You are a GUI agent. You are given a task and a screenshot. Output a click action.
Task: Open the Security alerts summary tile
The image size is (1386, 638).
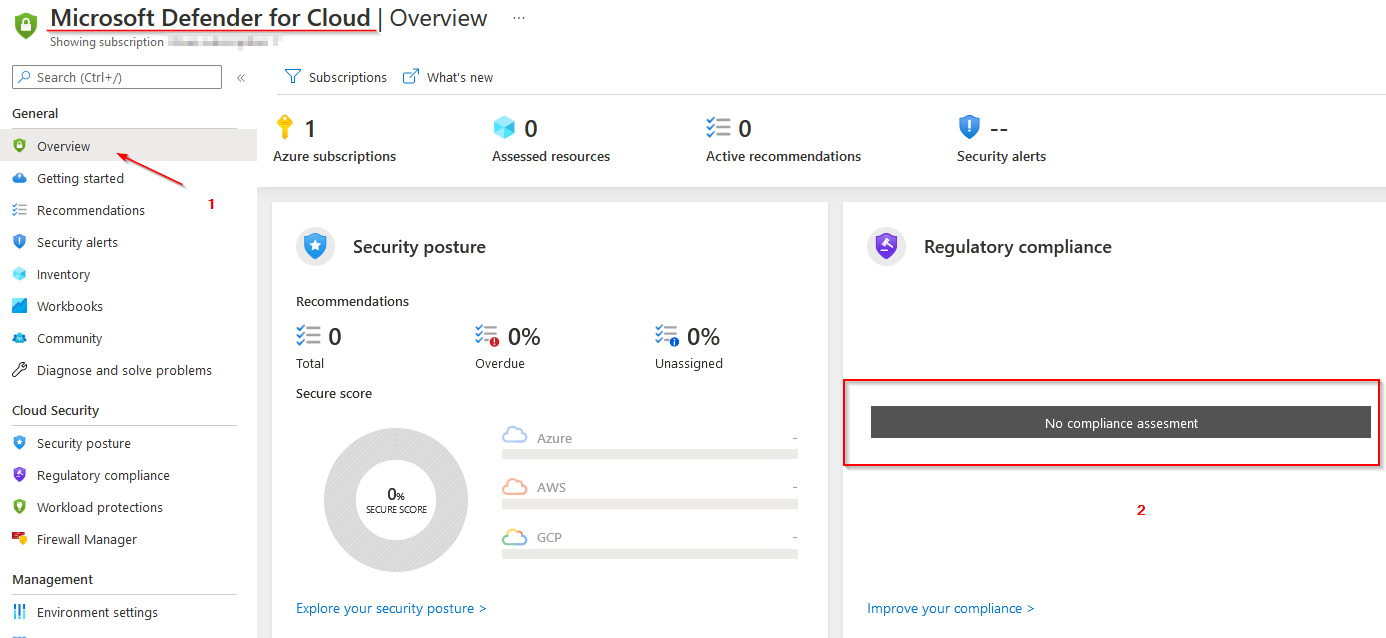[x=1002, y=139]
